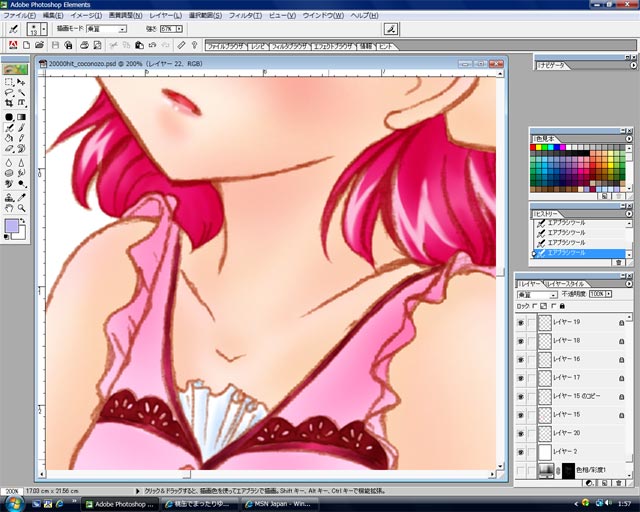Viewport: 640px width, 512px height.
Task: Click the Print icon in toolbar
Action: pyautogui.click(x=84, y=45)
